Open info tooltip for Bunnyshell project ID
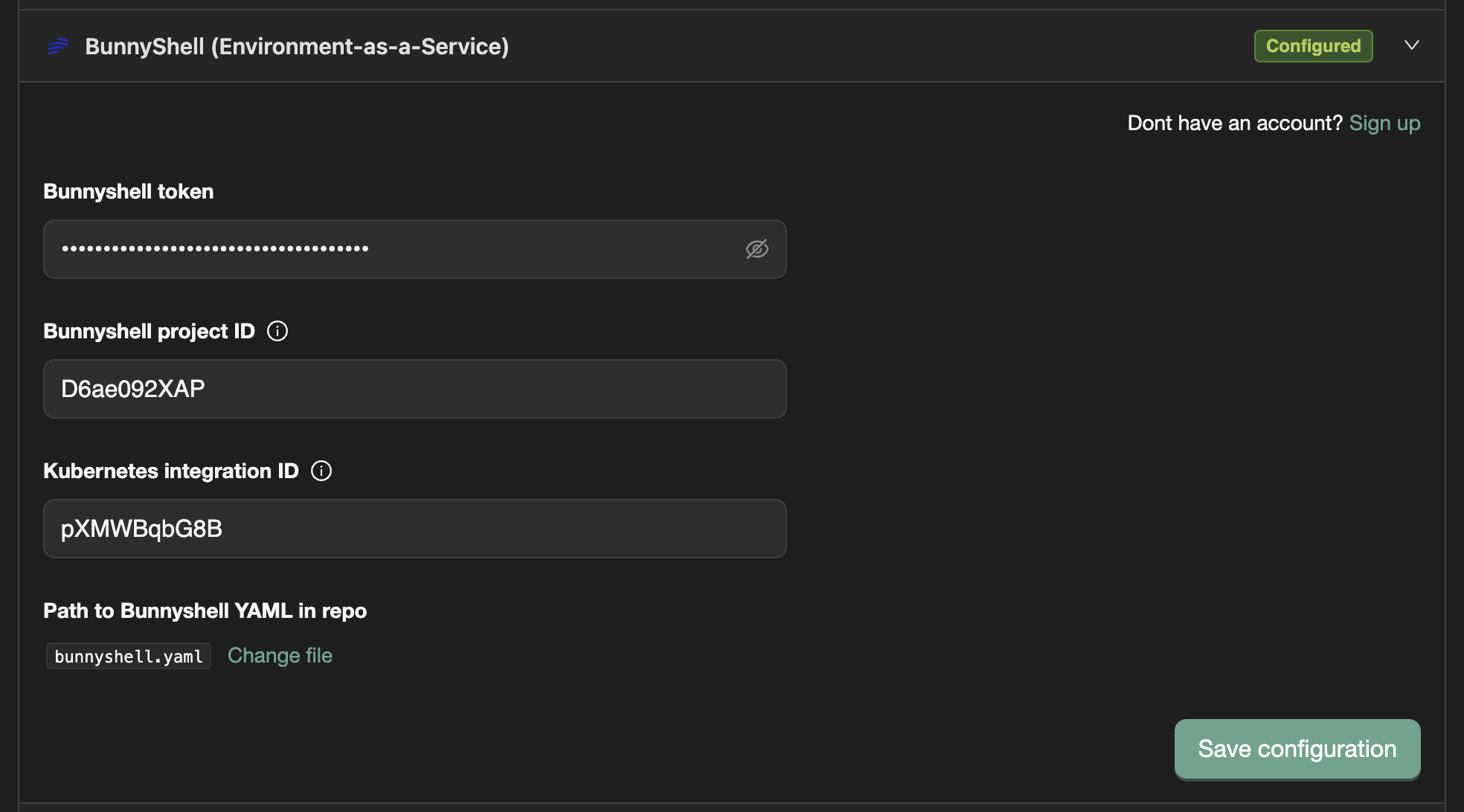 click(277, 331)
